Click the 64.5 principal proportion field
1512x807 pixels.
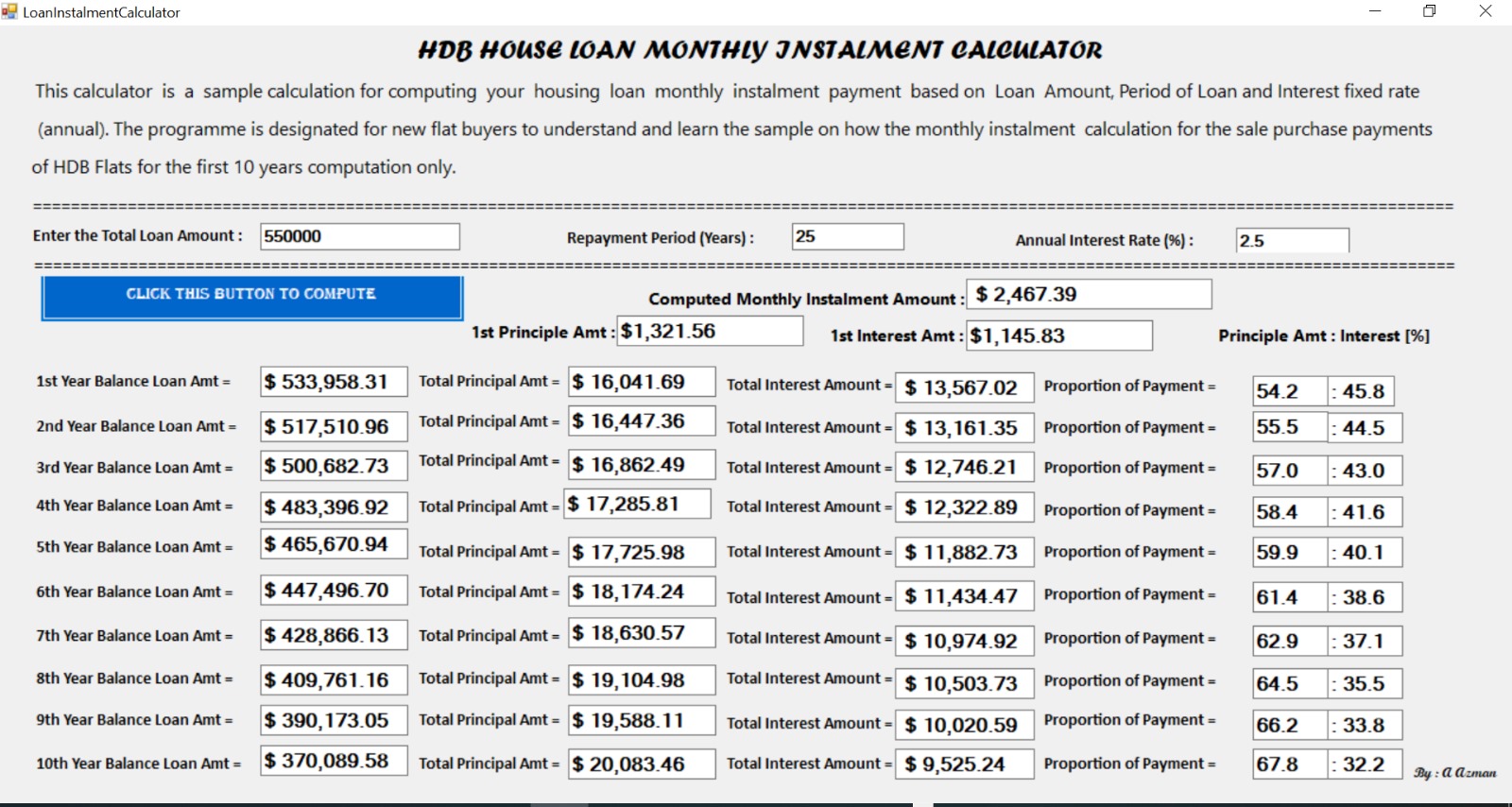click(x=1290, y=683)
